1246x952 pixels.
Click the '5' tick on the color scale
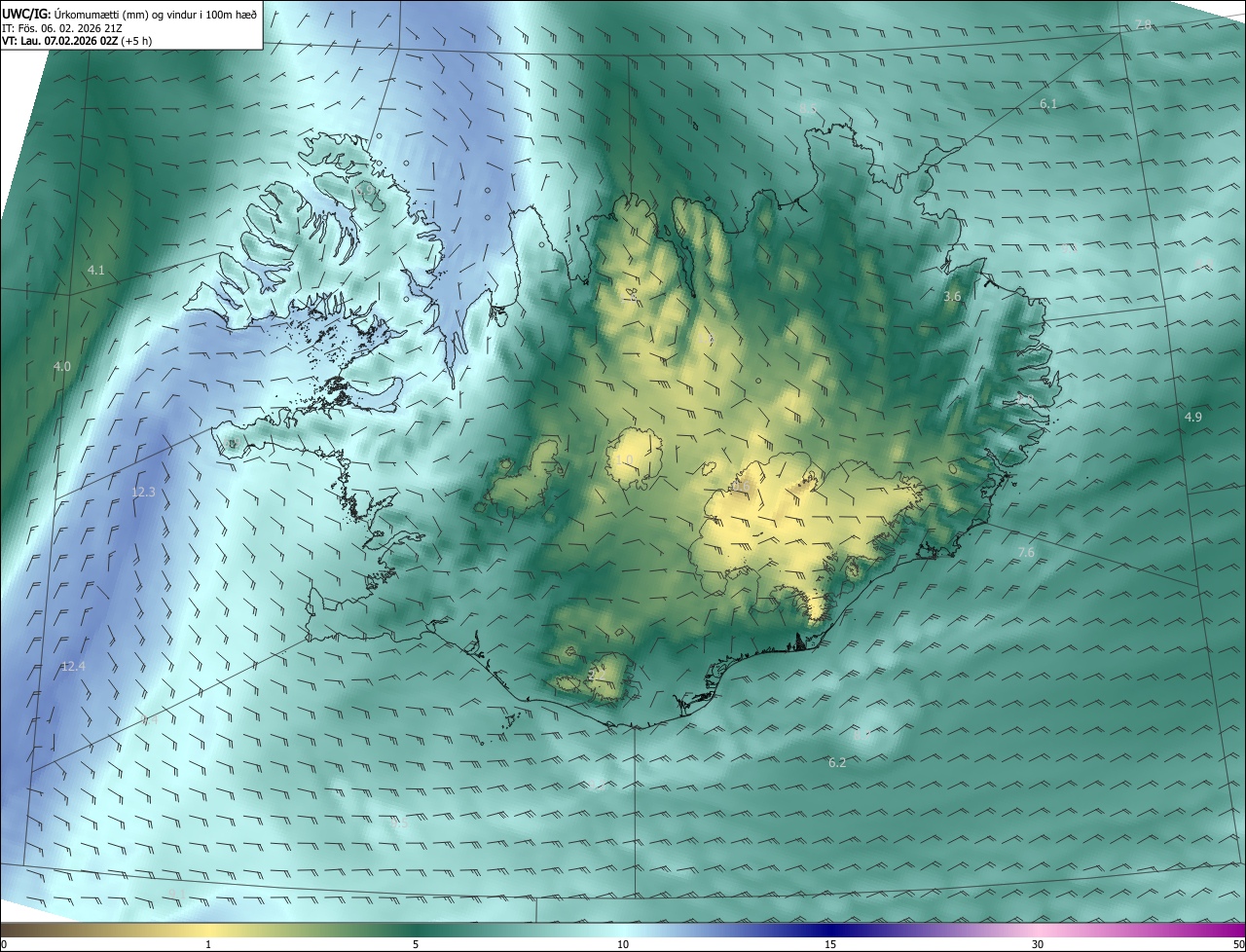pyautogui.click(x=416, y=944)
